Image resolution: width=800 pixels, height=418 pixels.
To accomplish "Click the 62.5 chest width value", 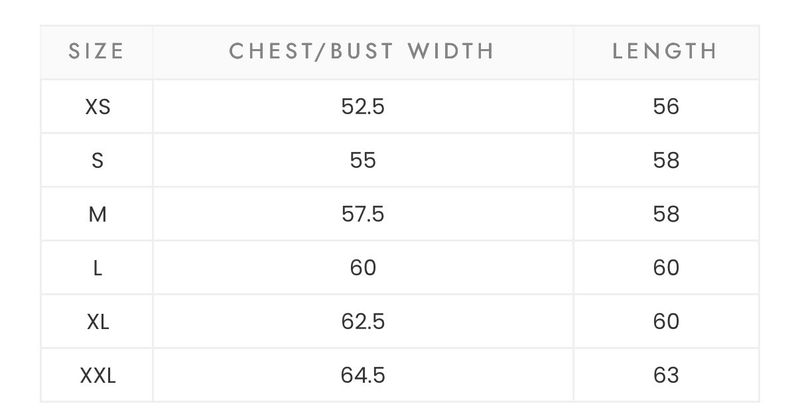I will 363,322.
